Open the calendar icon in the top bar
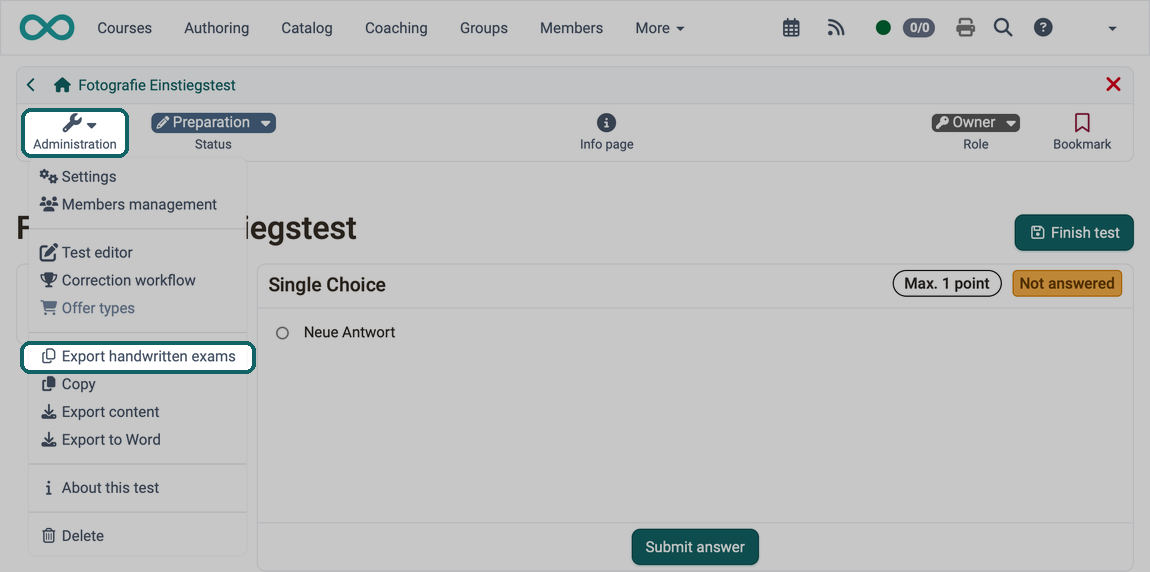Viewport: 1150px width, 572px height. point(791,28)
